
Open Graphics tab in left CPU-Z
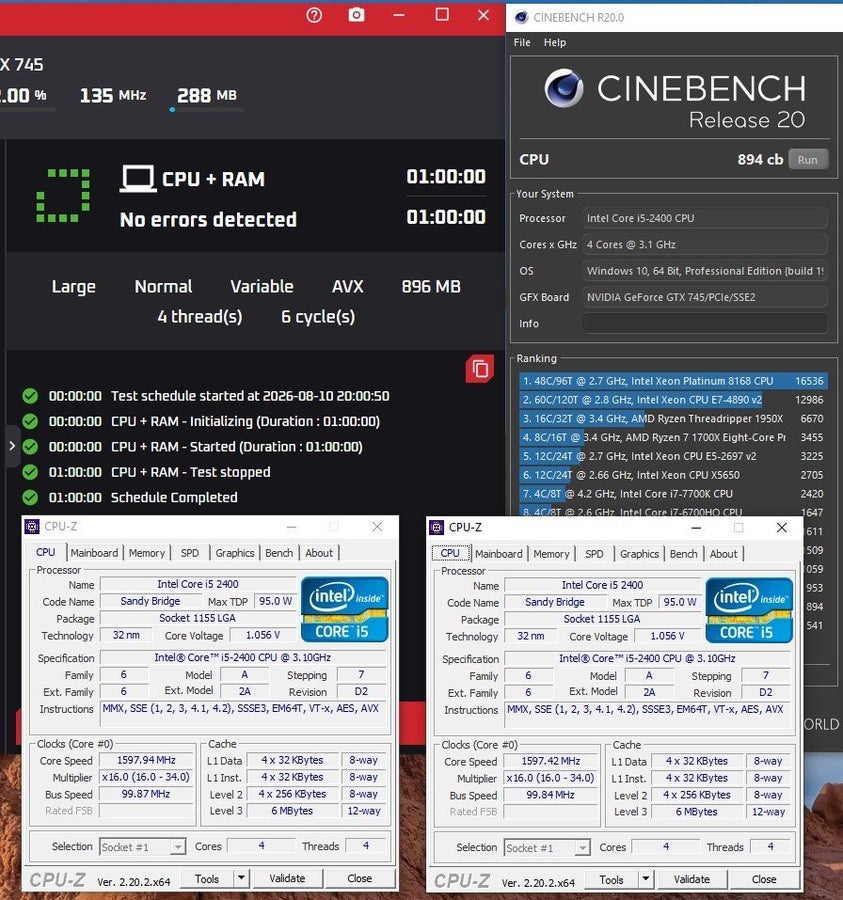[x=235, y=553]
